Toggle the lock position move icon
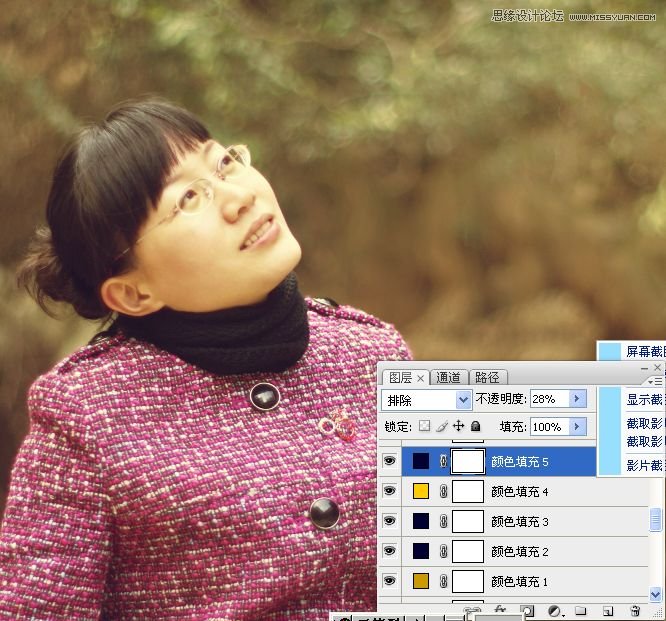666x621 pixels. [x=459, y=426]
